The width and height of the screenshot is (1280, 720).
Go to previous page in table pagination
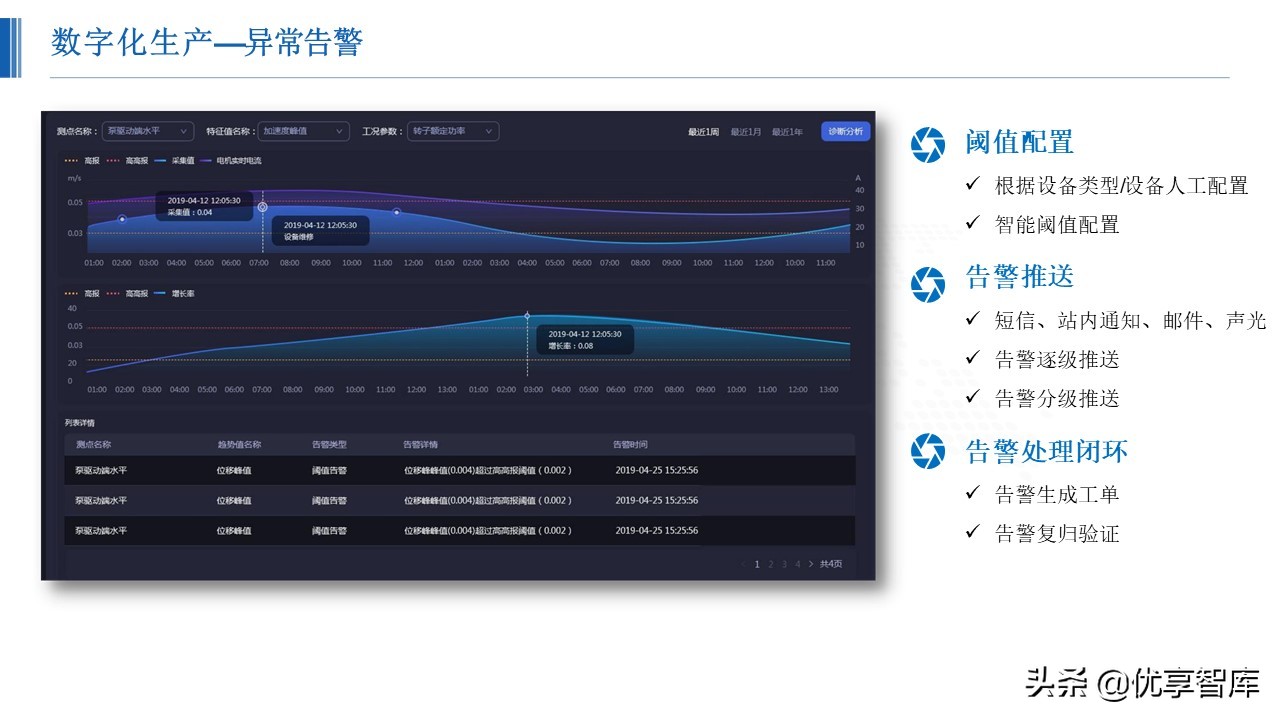pos(744,564)
